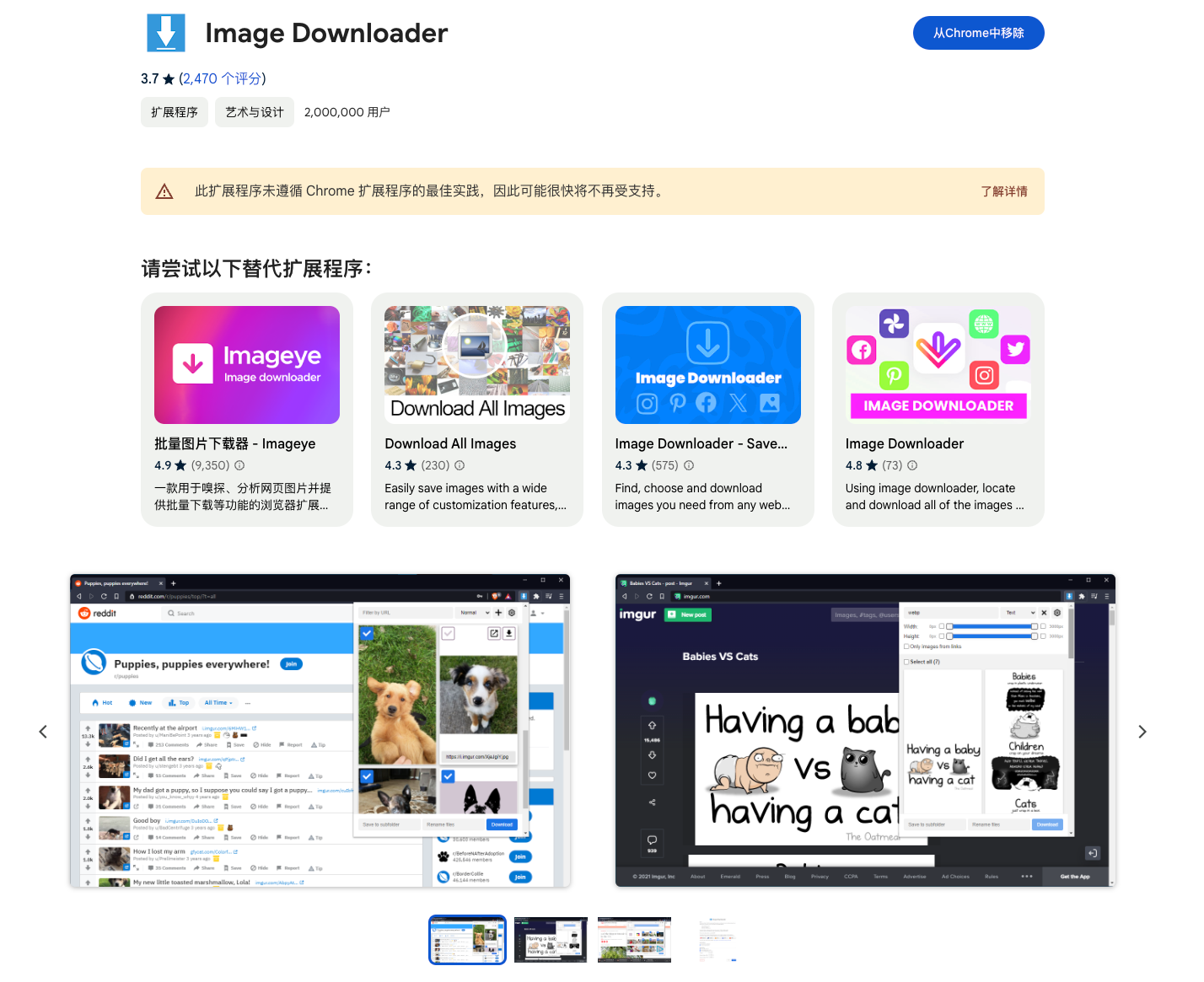The image size is (1204, 982).
Task: Open the Download All Images collage thumbnail
Action: [477, 365]
